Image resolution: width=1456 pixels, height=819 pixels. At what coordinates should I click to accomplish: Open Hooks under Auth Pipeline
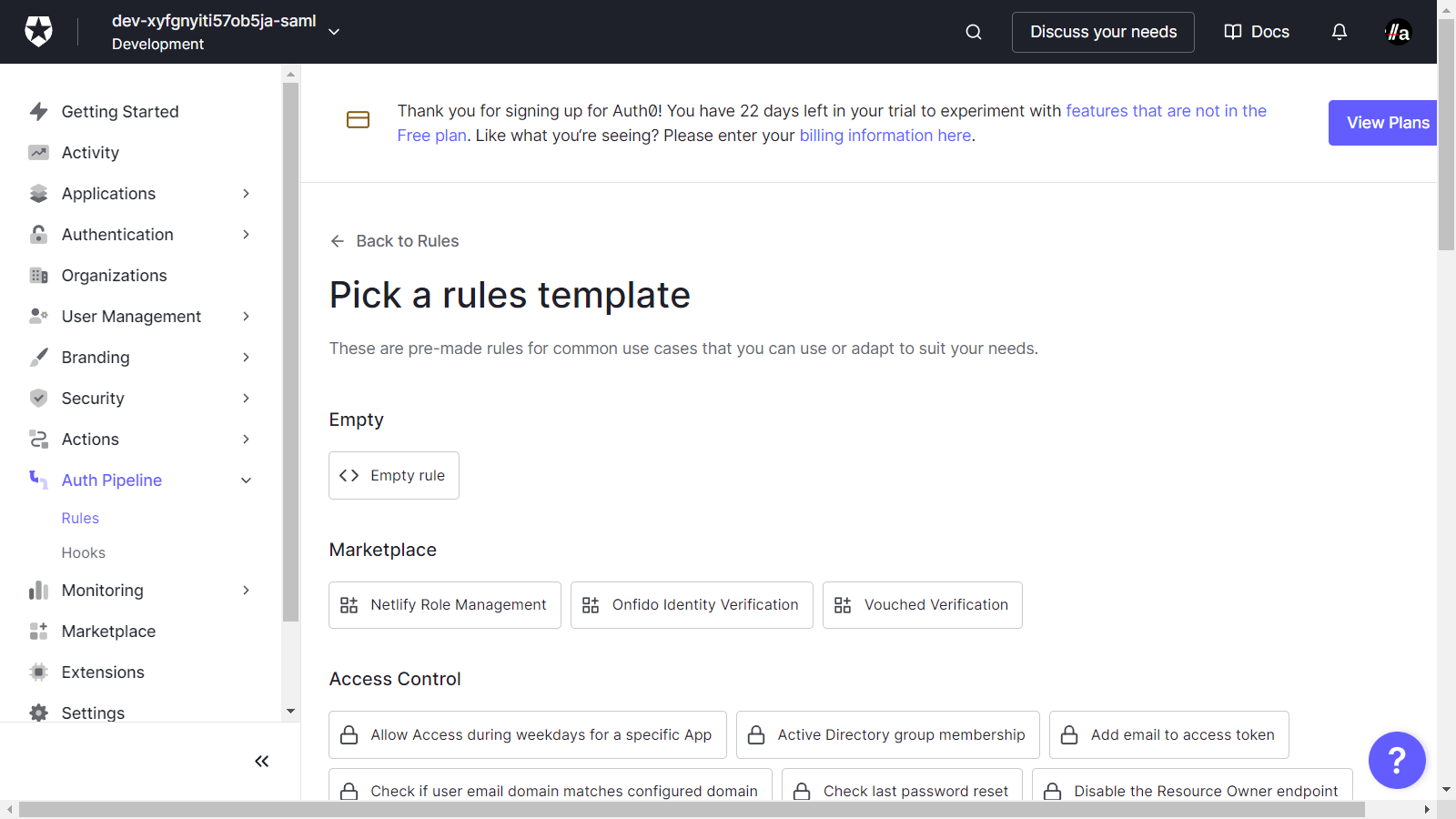pyautogui.click(x=83, y=552)
